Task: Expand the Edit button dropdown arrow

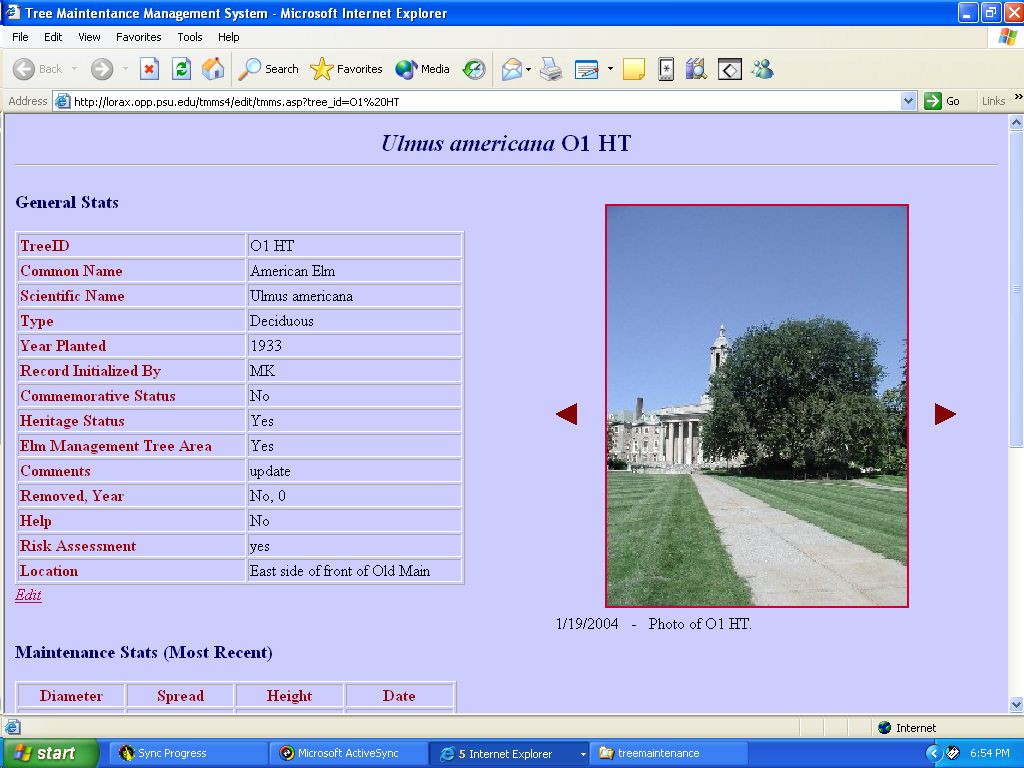Action: [x=610, y=69]
